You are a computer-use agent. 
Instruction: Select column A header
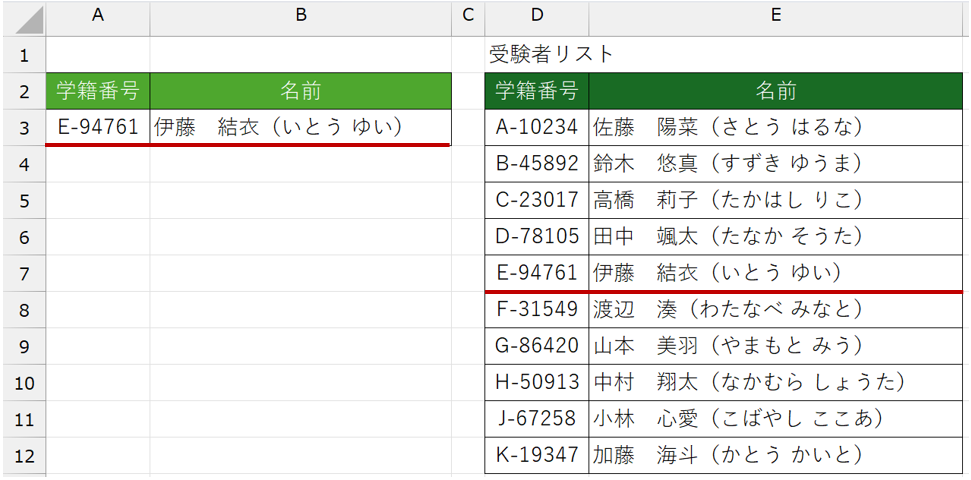(98, 17)
